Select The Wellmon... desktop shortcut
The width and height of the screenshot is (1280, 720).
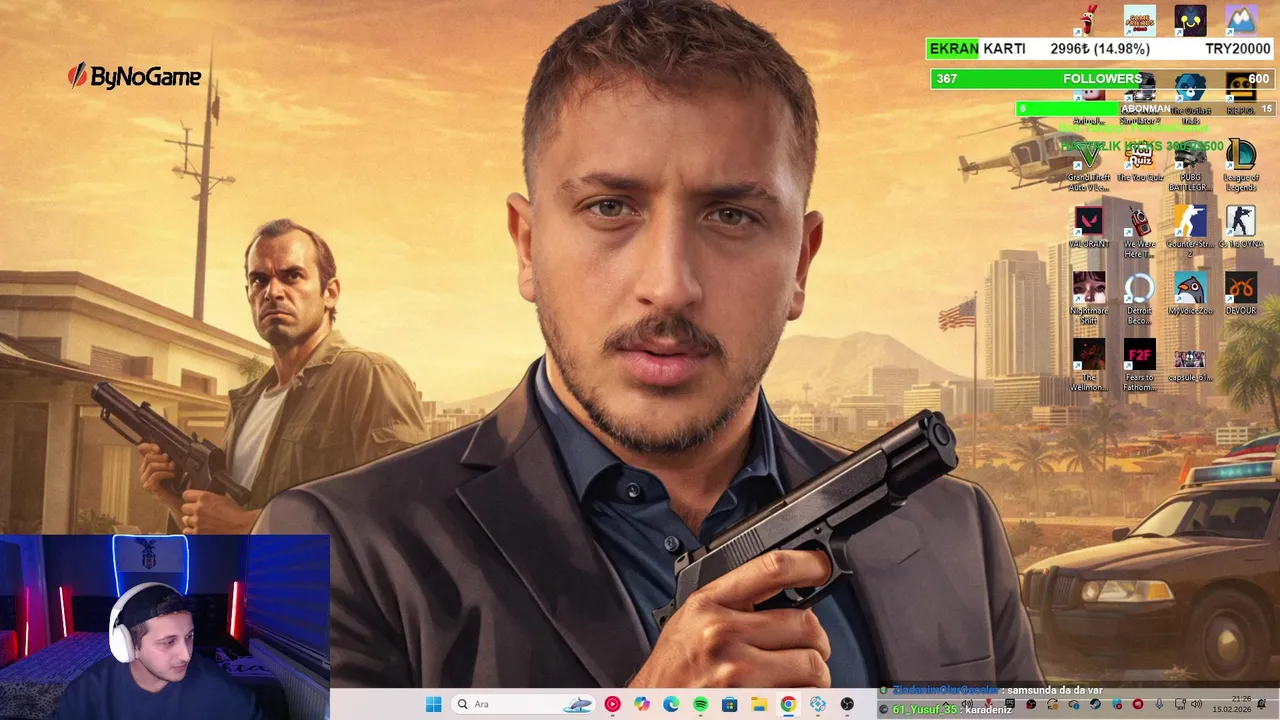point(1088,365)
